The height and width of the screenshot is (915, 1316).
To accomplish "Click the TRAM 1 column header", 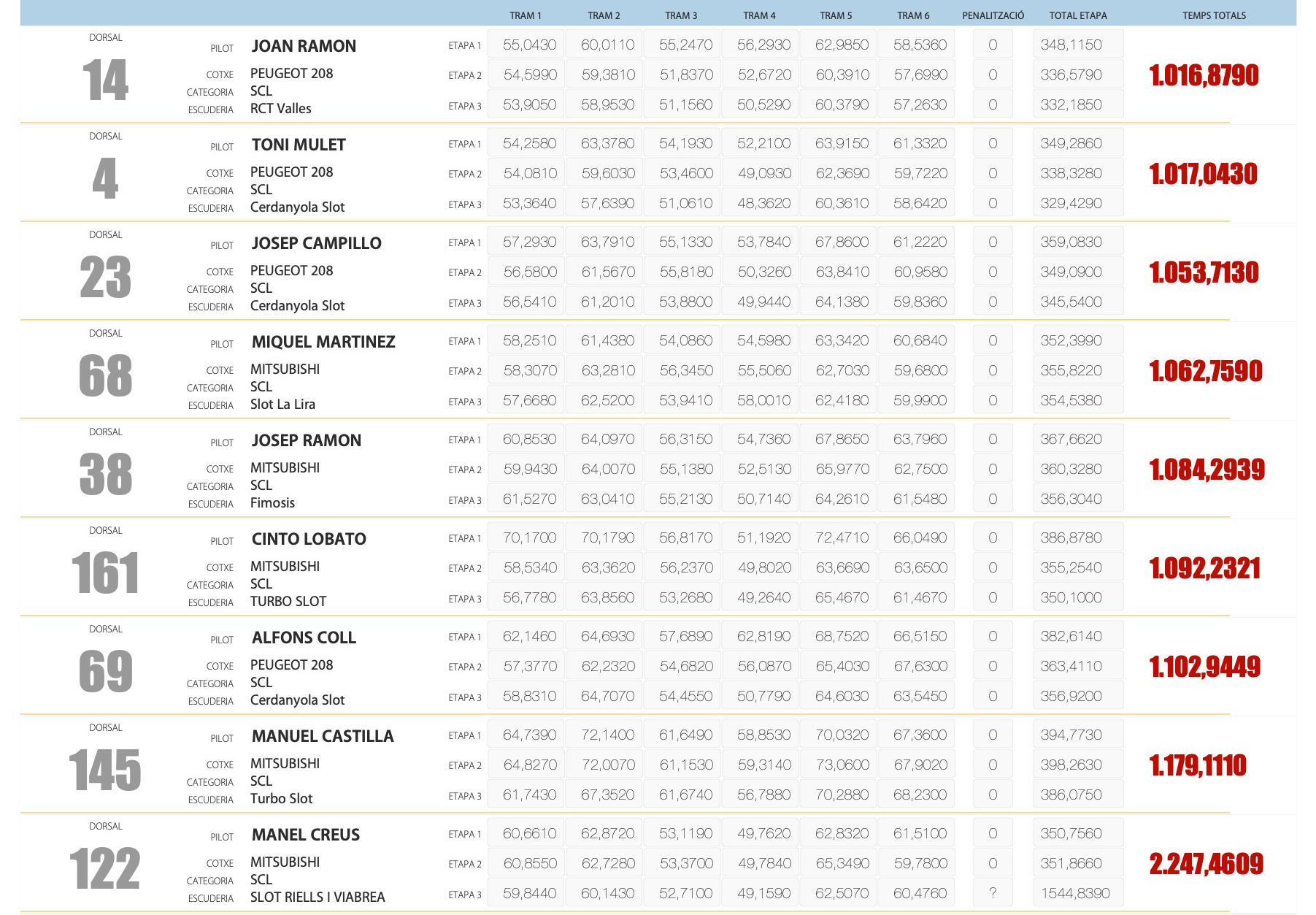I will pos(525,15).
